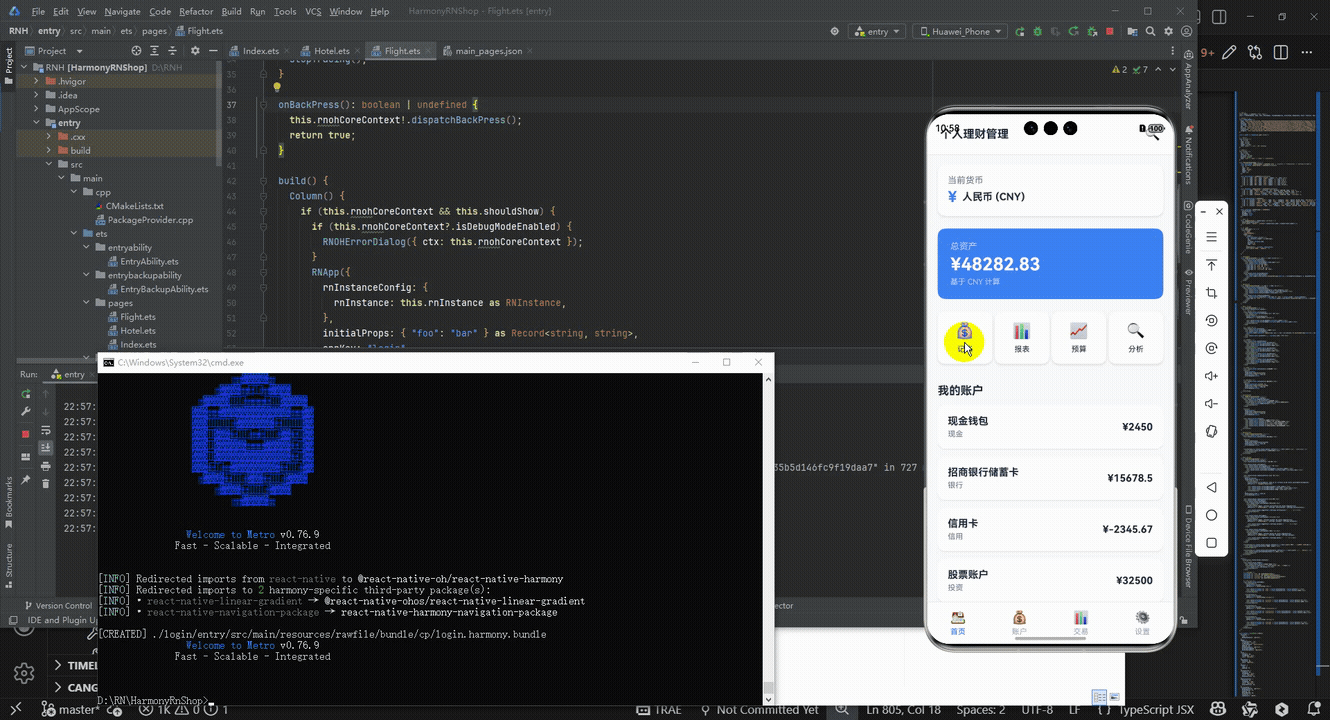The width and height of the screenshot is (1330, 720).
Task: Click the red Stop icon in top toolbar
Action: pos(1110,32)
